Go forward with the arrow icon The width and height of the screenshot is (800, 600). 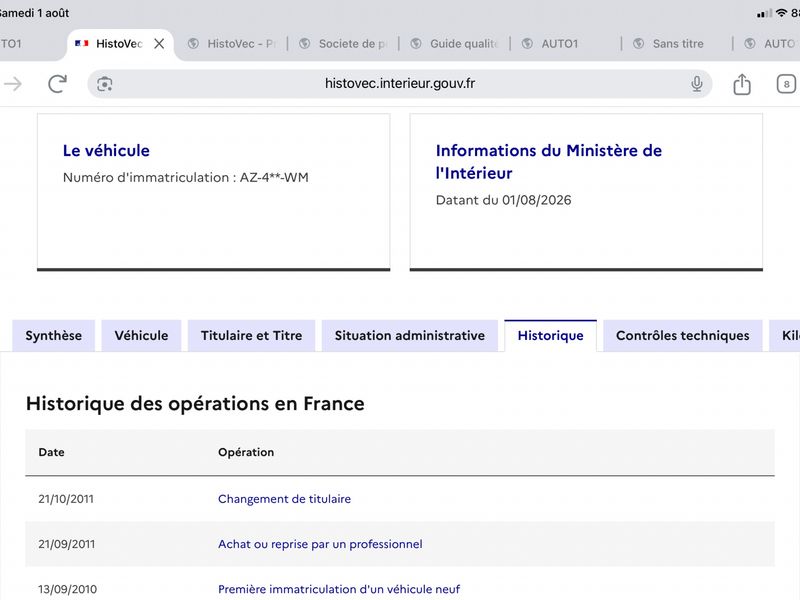click(x=13, y=84)
